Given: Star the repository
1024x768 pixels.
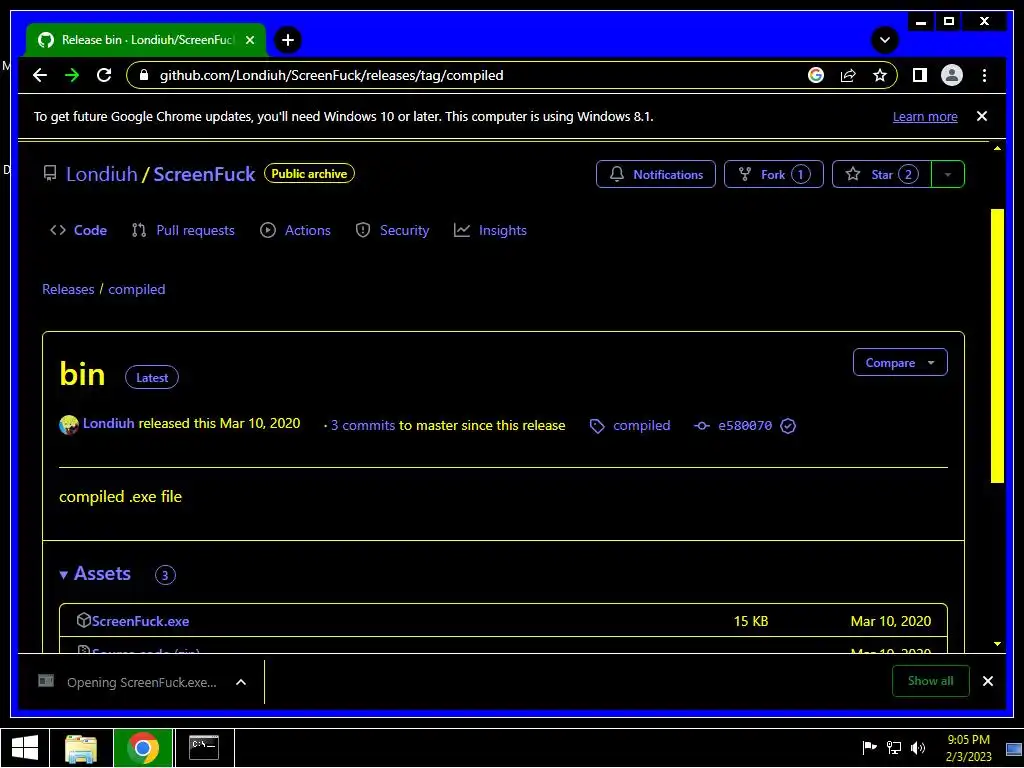Looking at the screenshot, I should 882,174.
